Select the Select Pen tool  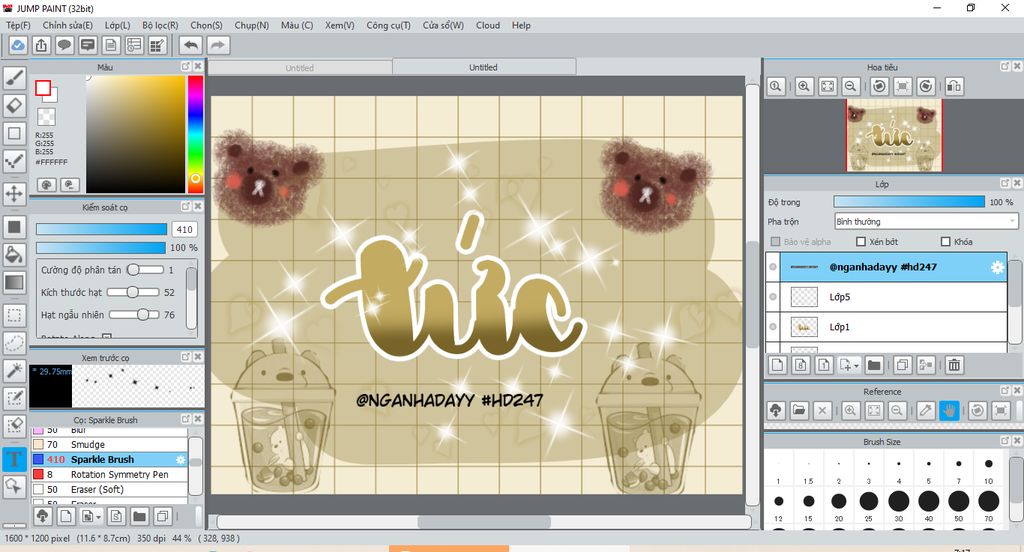tap(14, 398)
